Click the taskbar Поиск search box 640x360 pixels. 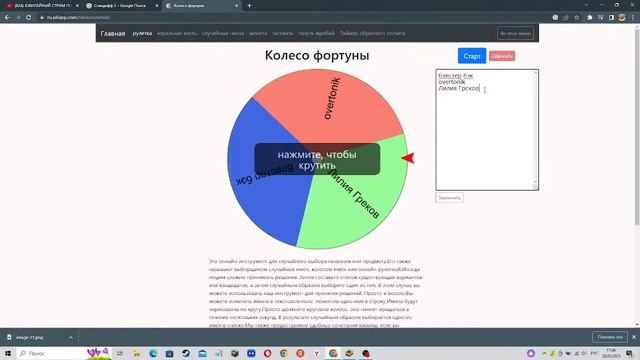point(63,353)
